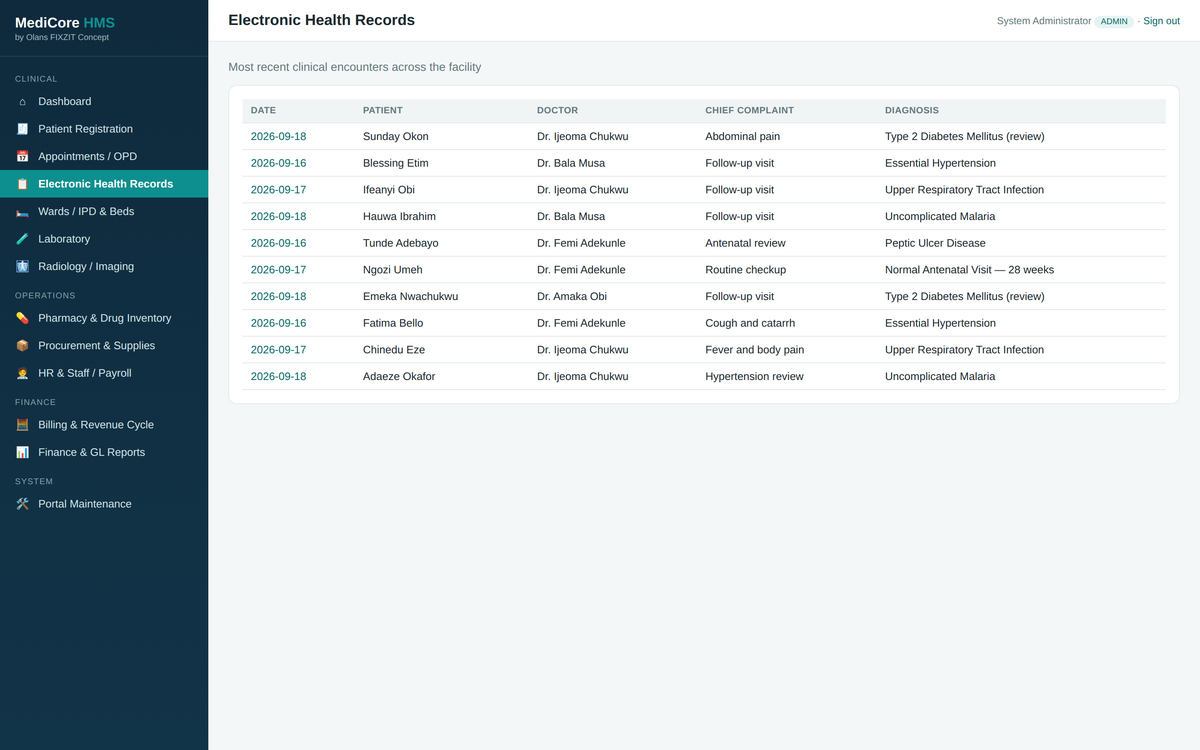Image resolution: width=1200 pixels, height=750 pixels.
Task: Click Dr. Amaka Obi in doctor column
Action: [x=572, y=296]
